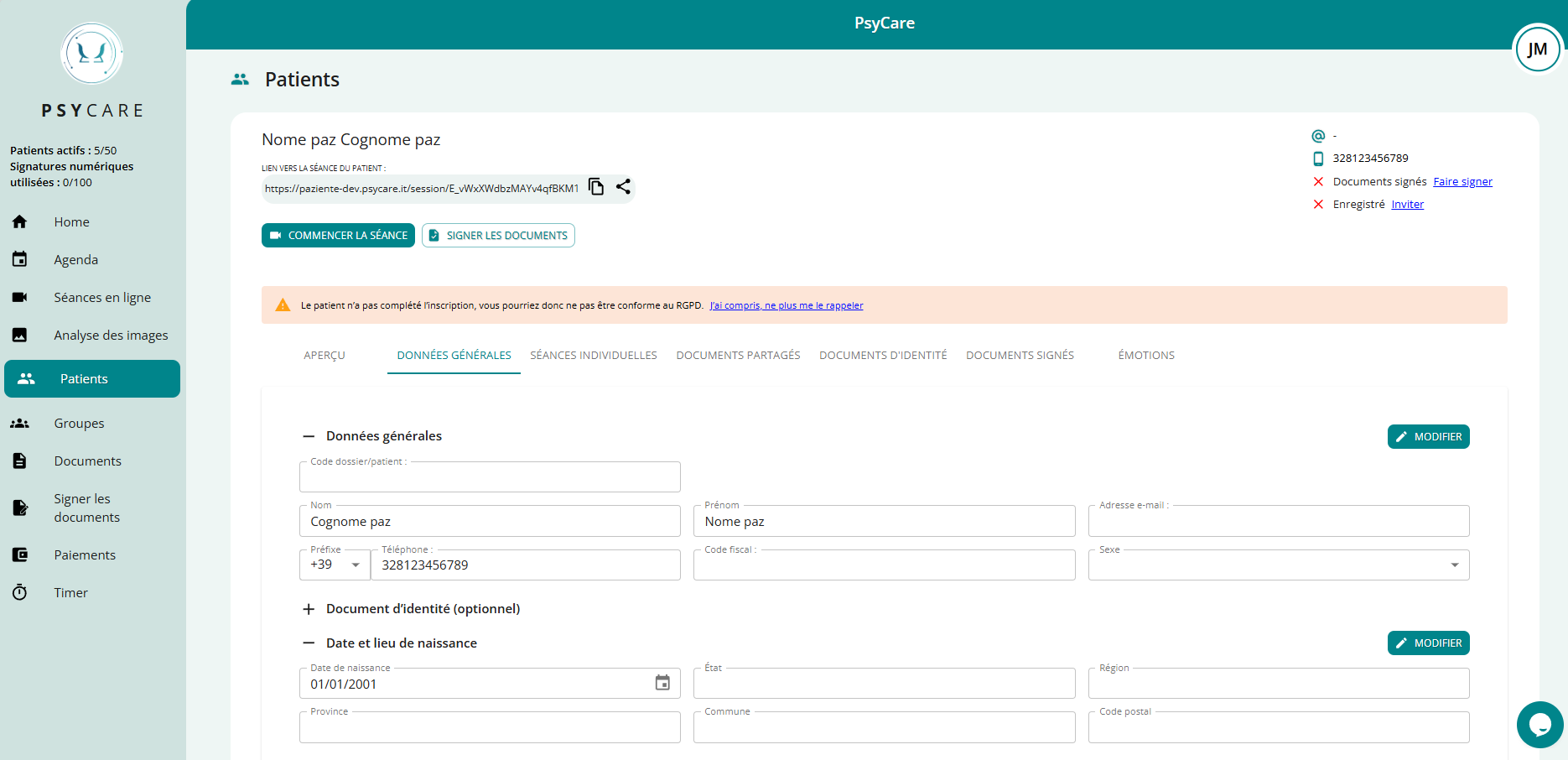
Task: Click the email at-sign icon
Action: [x=1318, y=136]
